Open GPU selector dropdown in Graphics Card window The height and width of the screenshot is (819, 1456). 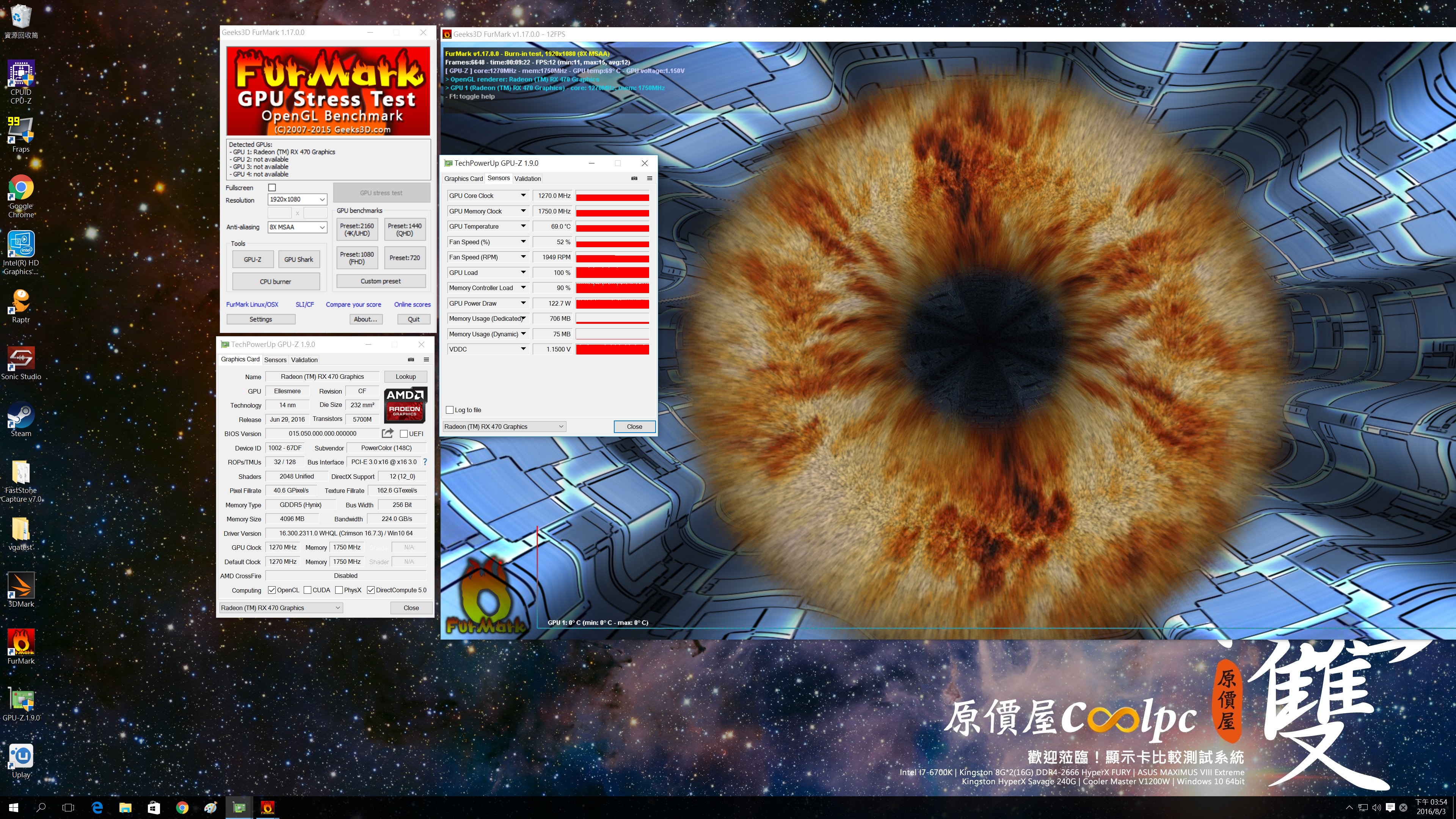coord(281,607)
